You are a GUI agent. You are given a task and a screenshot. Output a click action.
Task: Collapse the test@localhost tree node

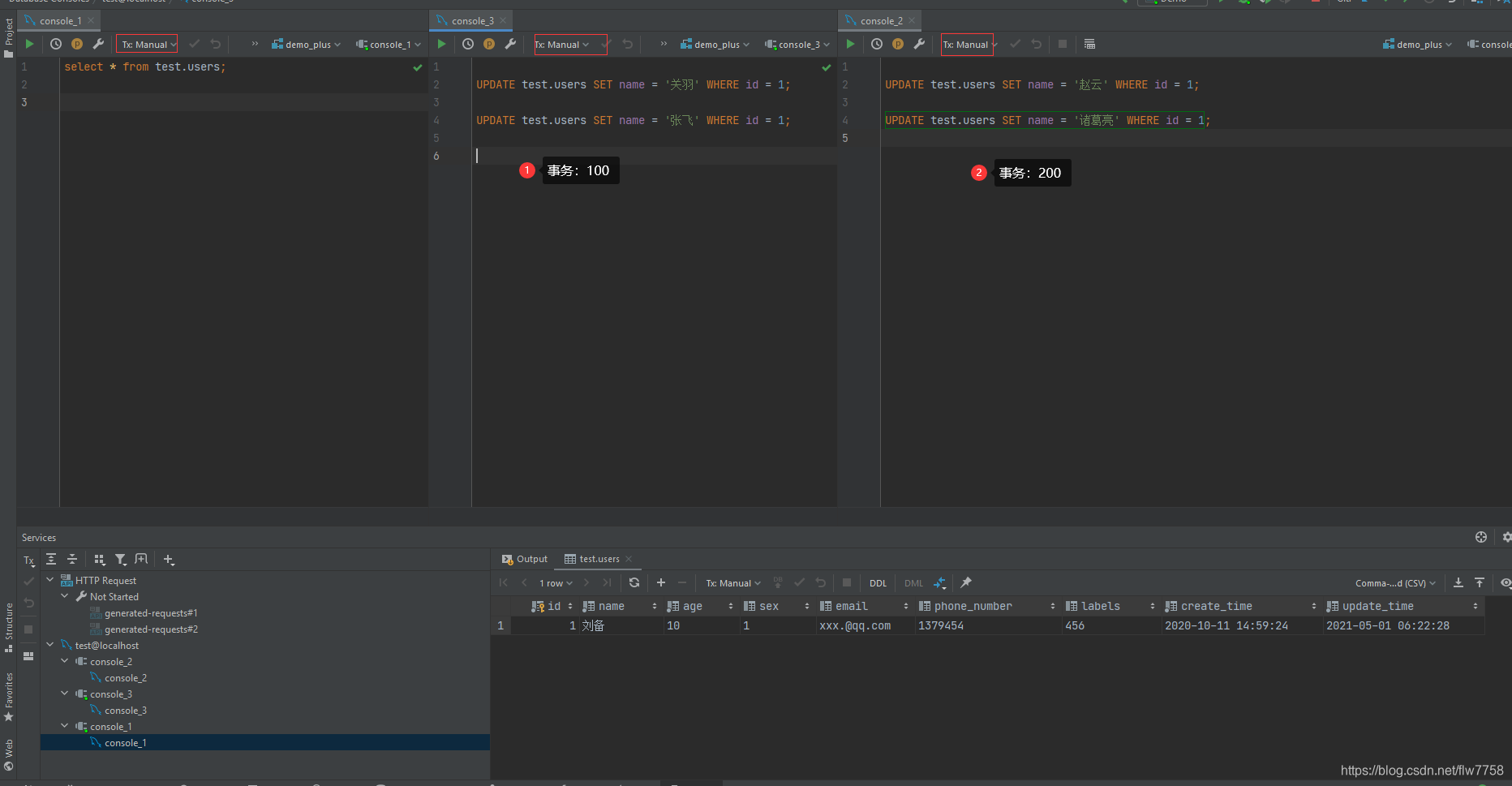[x=50, y=645]
